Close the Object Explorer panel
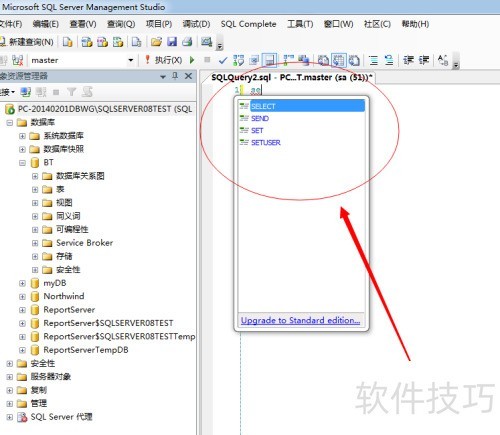This screenshot has height=435, width=500. (x=188, y=76)
